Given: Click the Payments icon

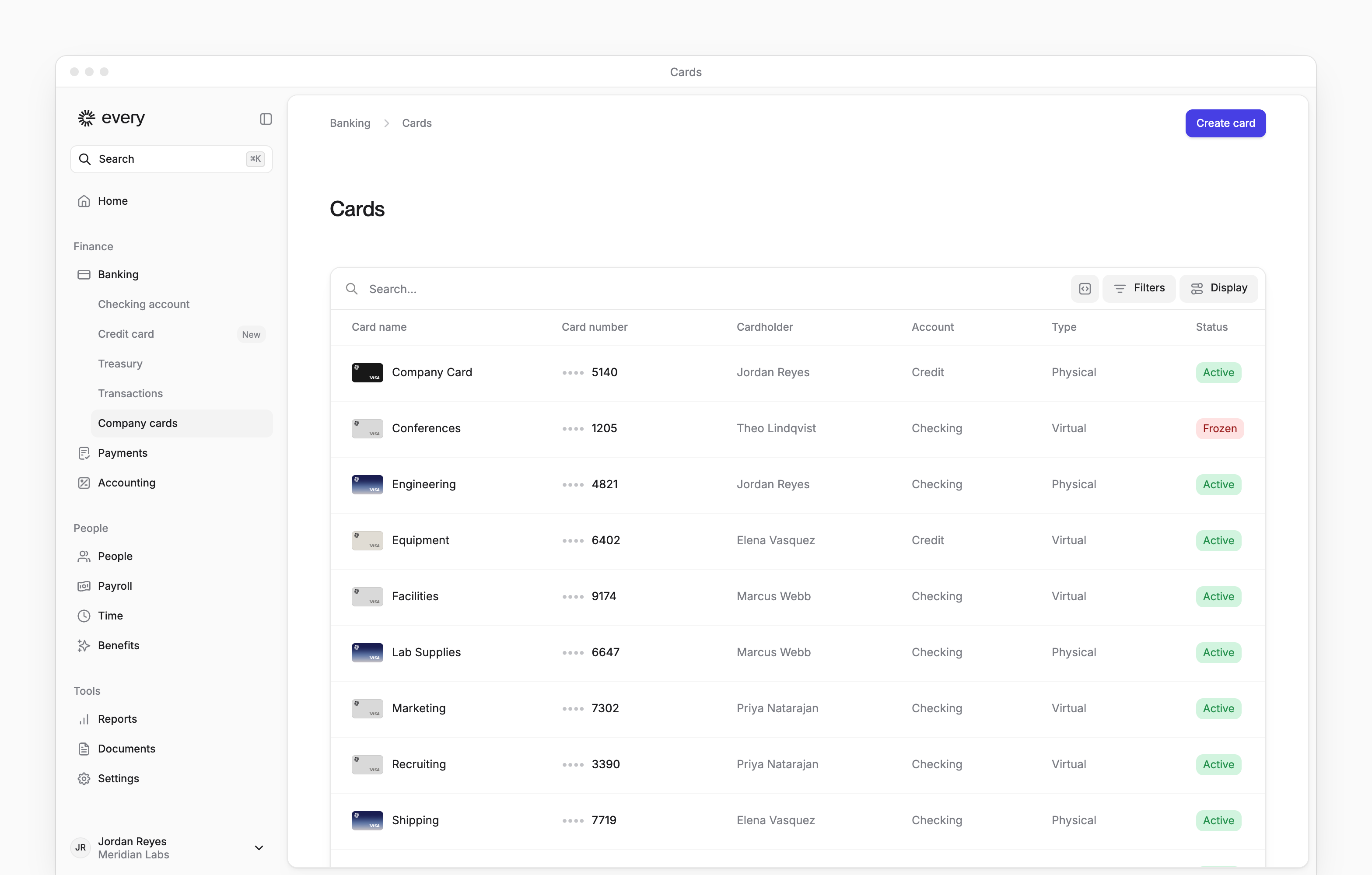Looking at the screenshot, I should 84,453.
